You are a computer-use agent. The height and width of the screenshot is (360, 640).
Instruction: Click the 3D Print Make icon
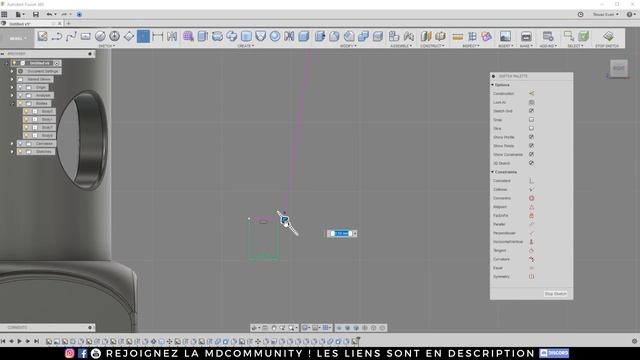click(x=526, y=36)
